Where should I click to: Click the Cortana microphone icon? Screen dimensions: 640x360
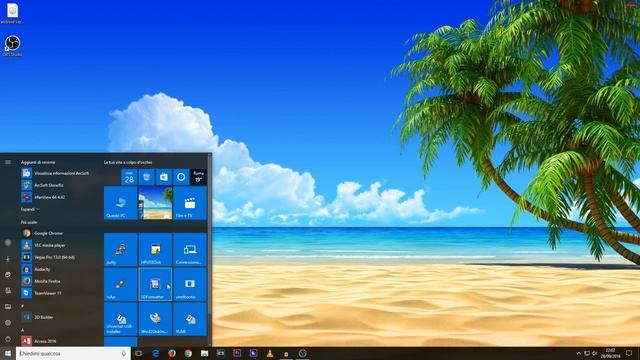[124, 353]
